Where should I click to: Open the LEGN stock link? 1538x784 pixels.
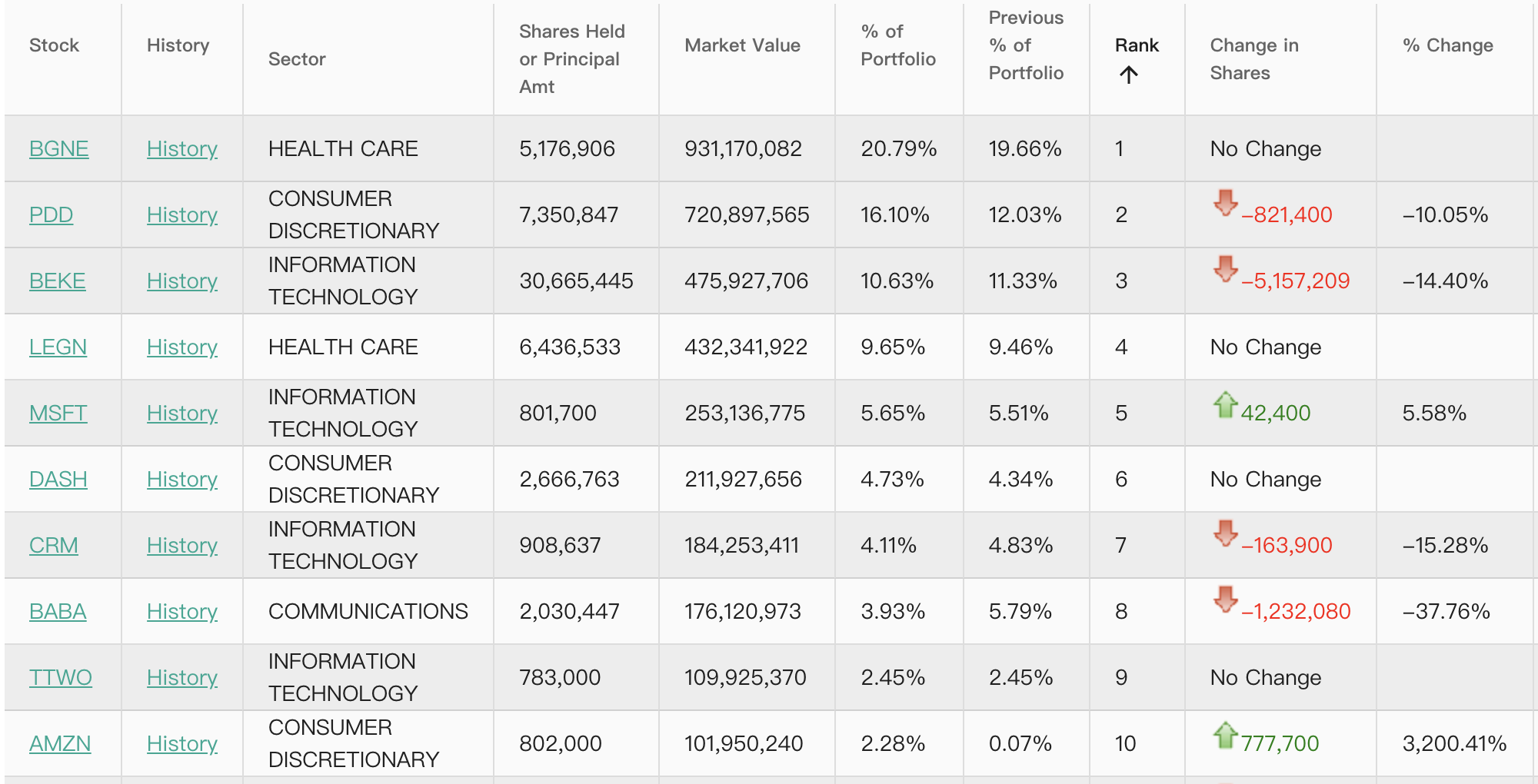58,347
